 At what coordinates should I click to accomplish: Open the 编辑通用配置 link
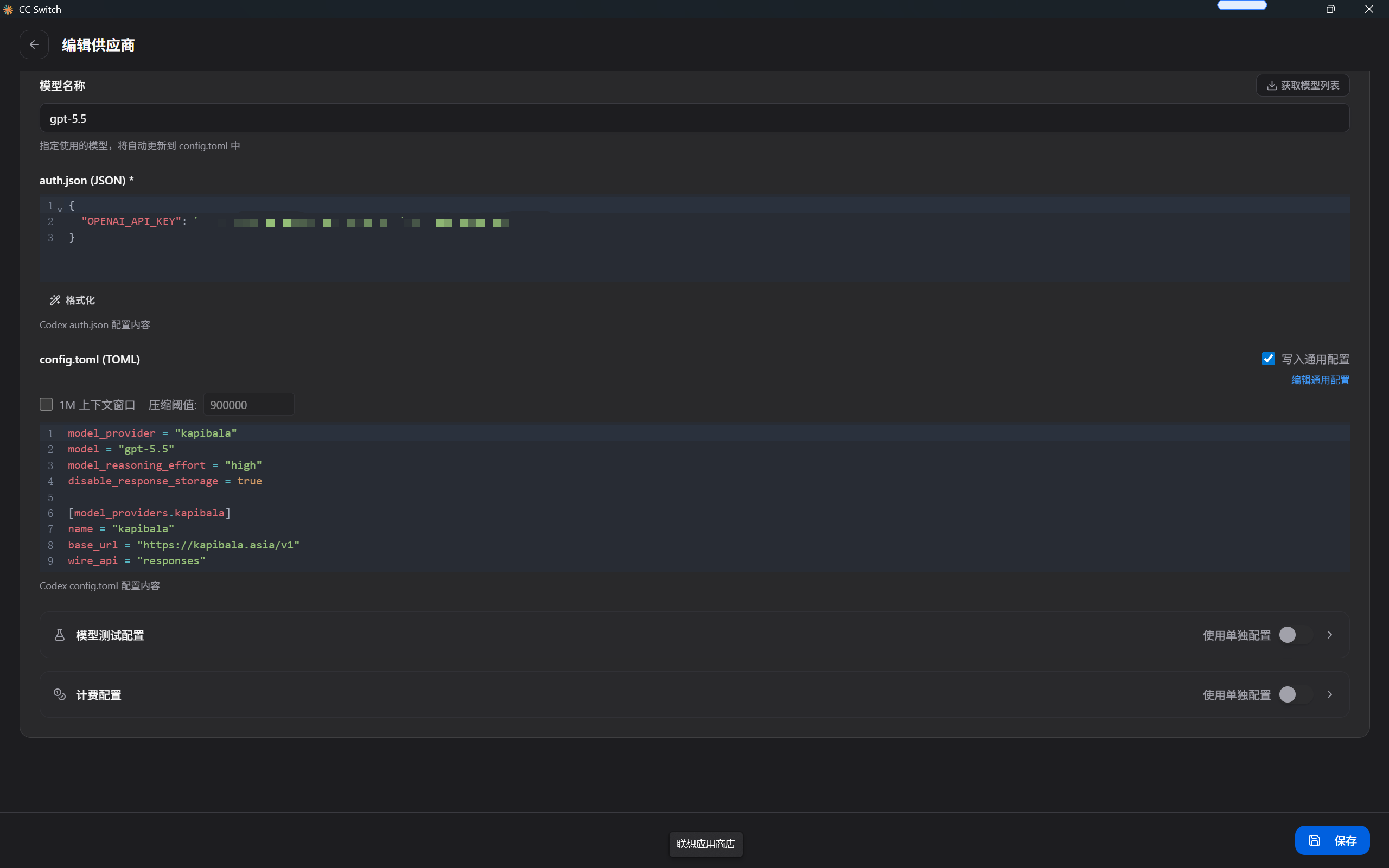point(1320,380)
